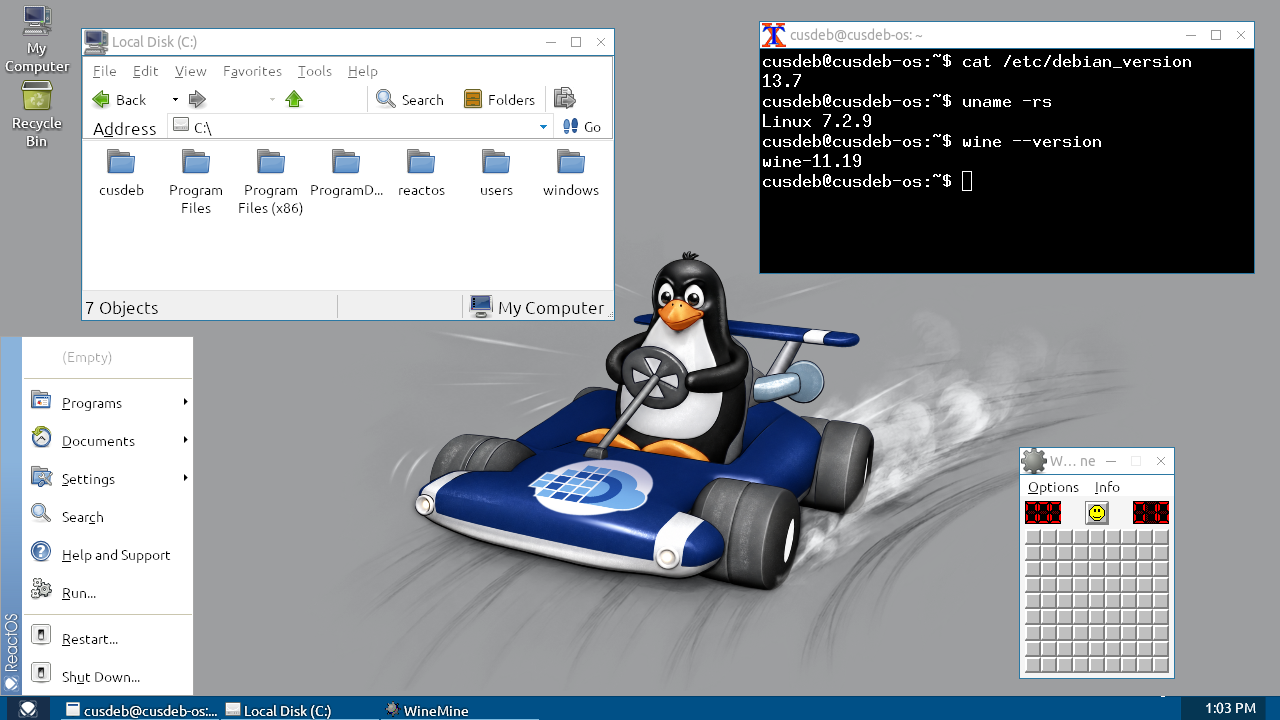Click the green Up arrow in explorer toolbar
This screenshot has height=720, width=1280.
[x=294, y=99]
